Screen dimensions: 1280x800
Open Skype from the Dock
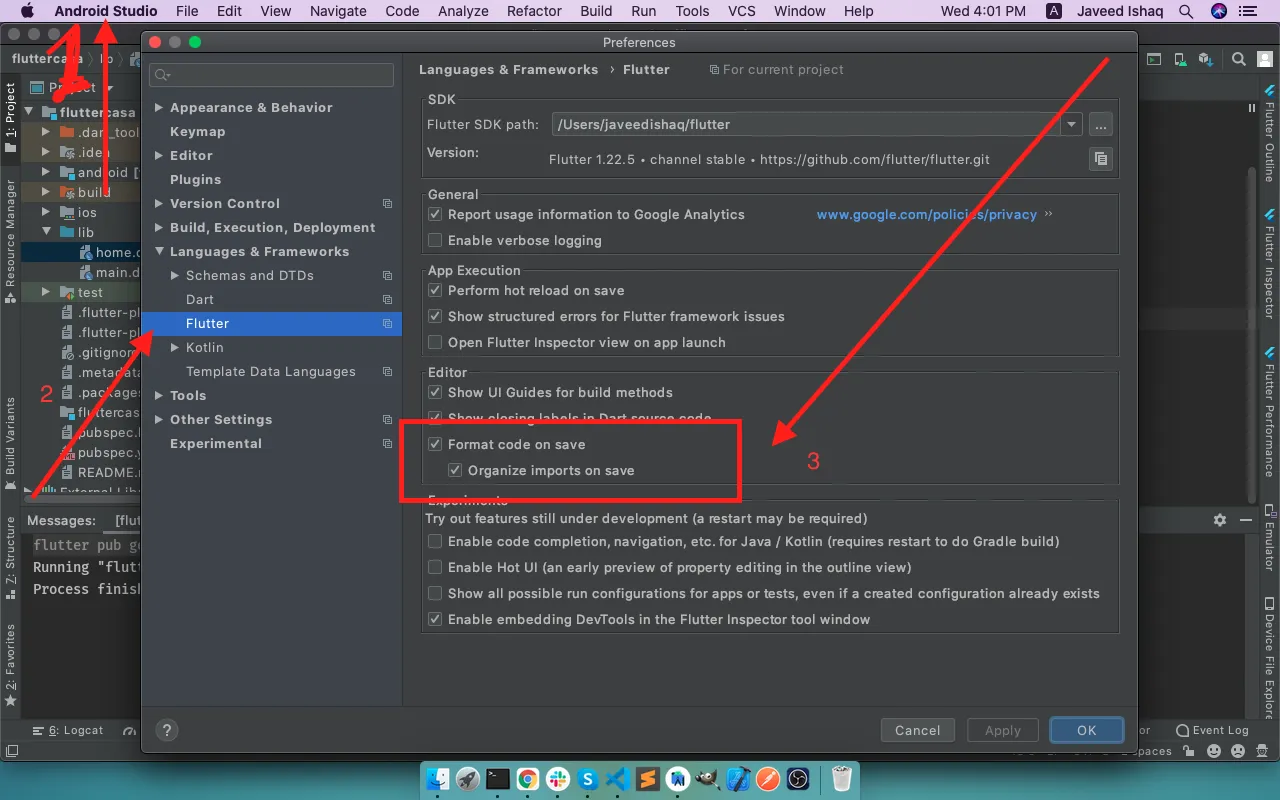pos(588,779)
